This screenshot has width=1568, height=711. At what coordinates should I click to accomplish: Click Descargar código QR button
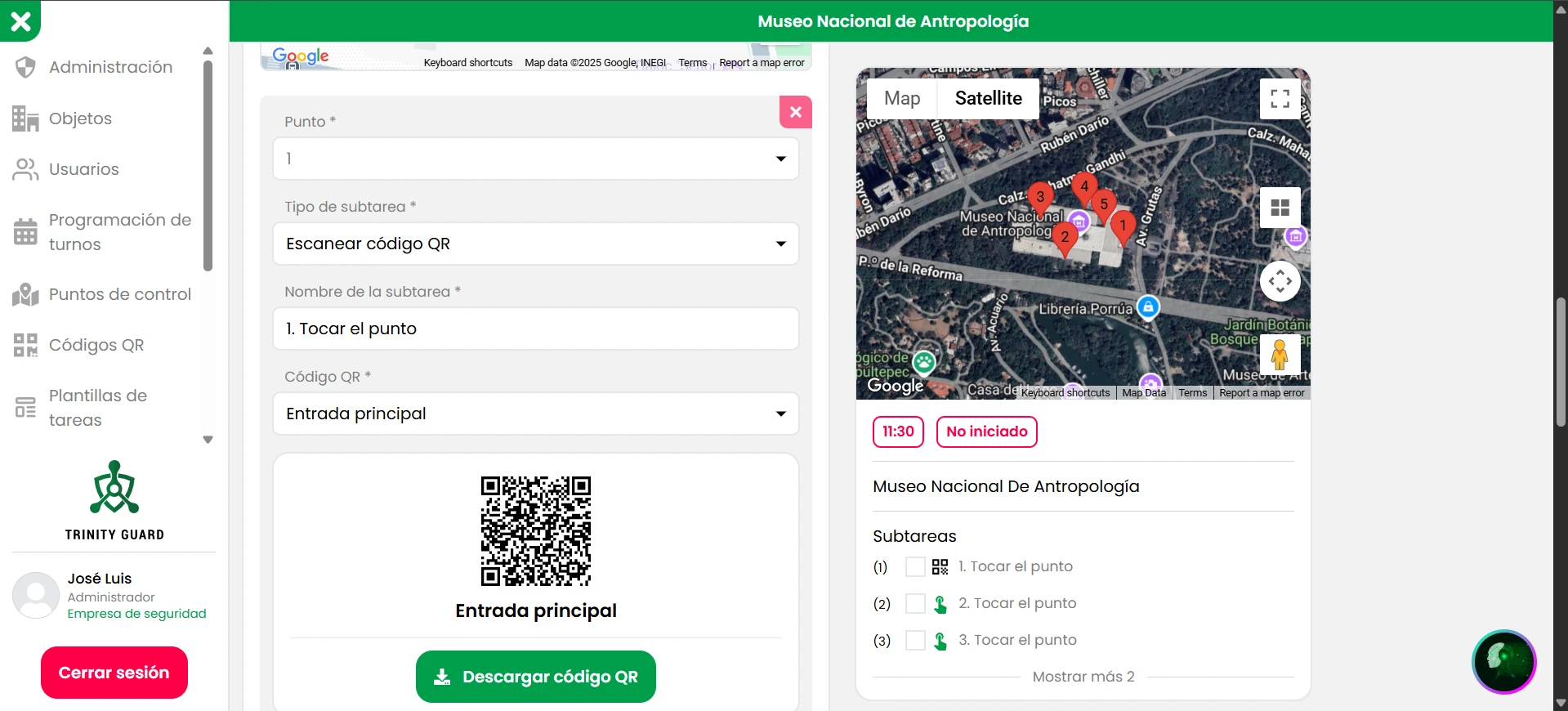click(535, 677)
